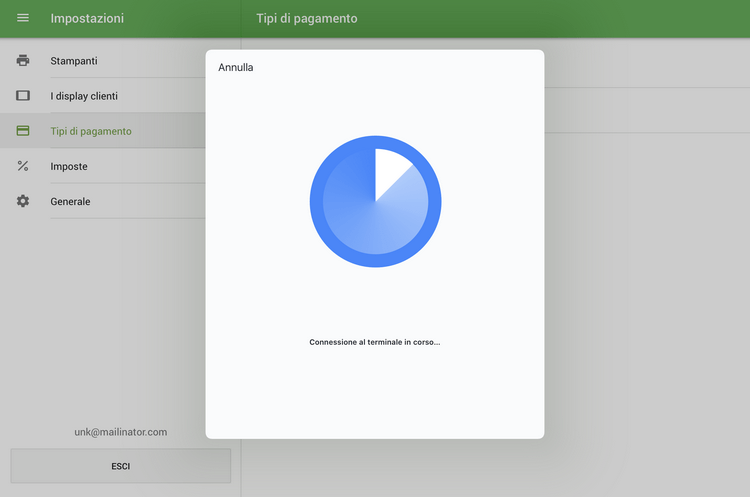The width and height of the screenshot is (750, 497).
Task: Click the Connessione al terminale status text
Action: click(375, 342)
